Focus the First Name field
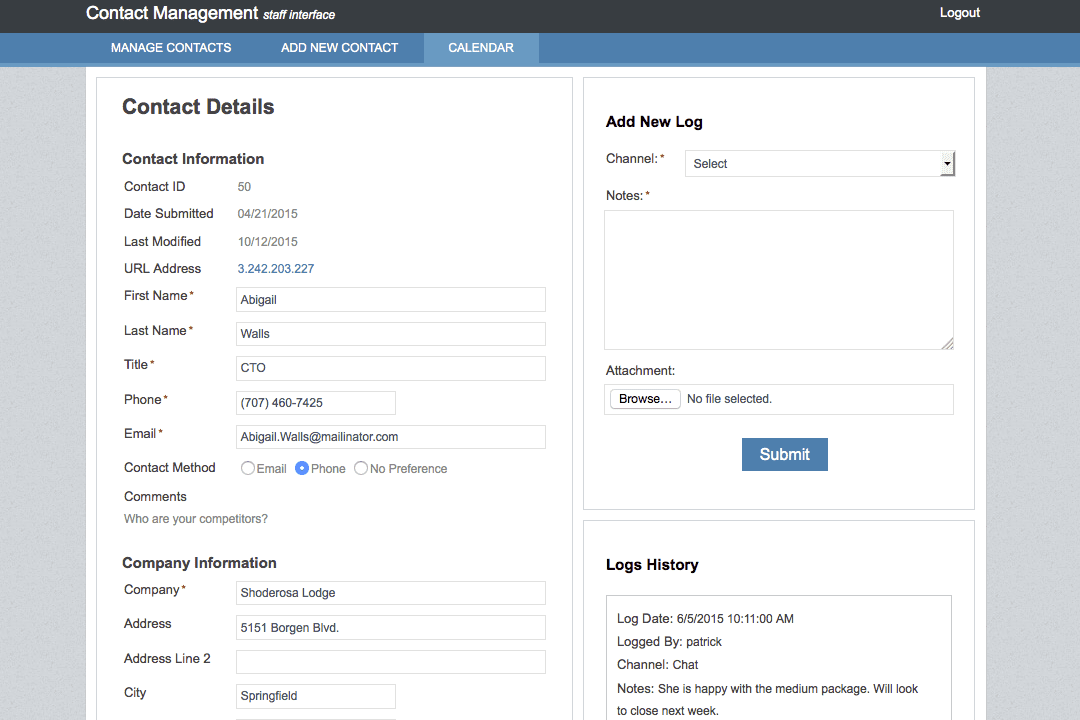The height and width of the screenshot is (720, 1080). 391,300
